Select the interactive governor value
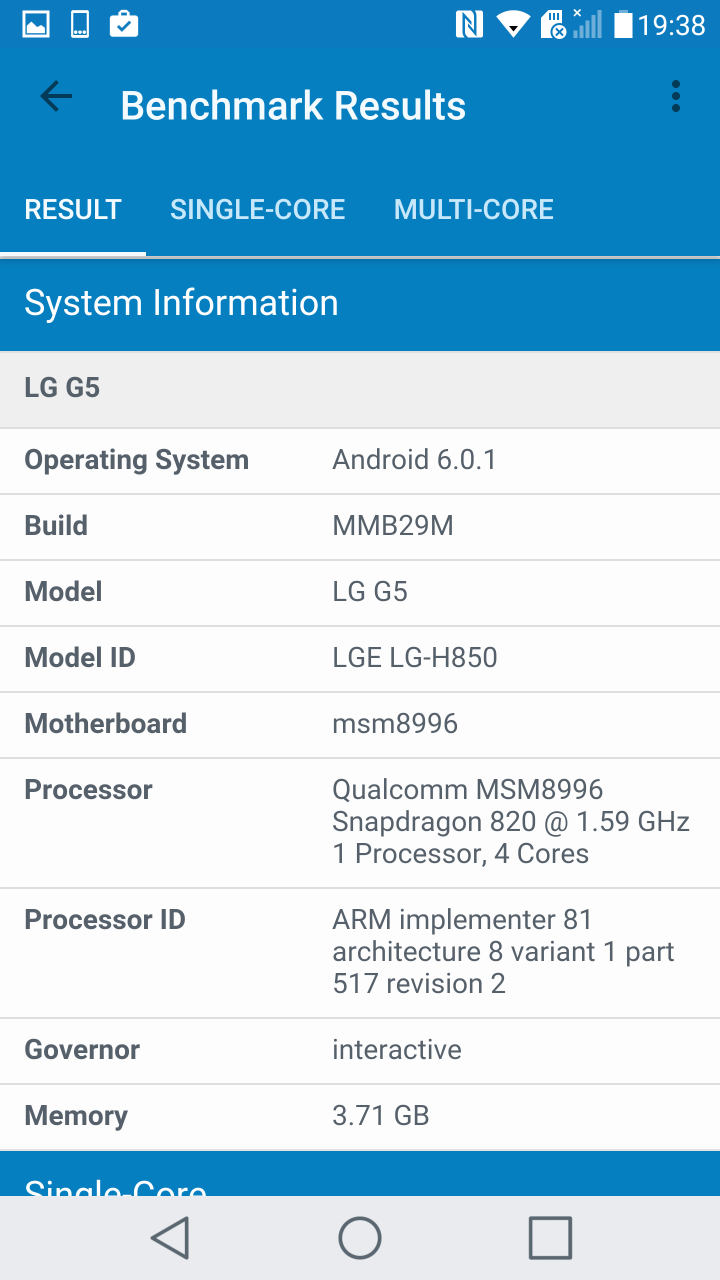 click(397, 1050)
